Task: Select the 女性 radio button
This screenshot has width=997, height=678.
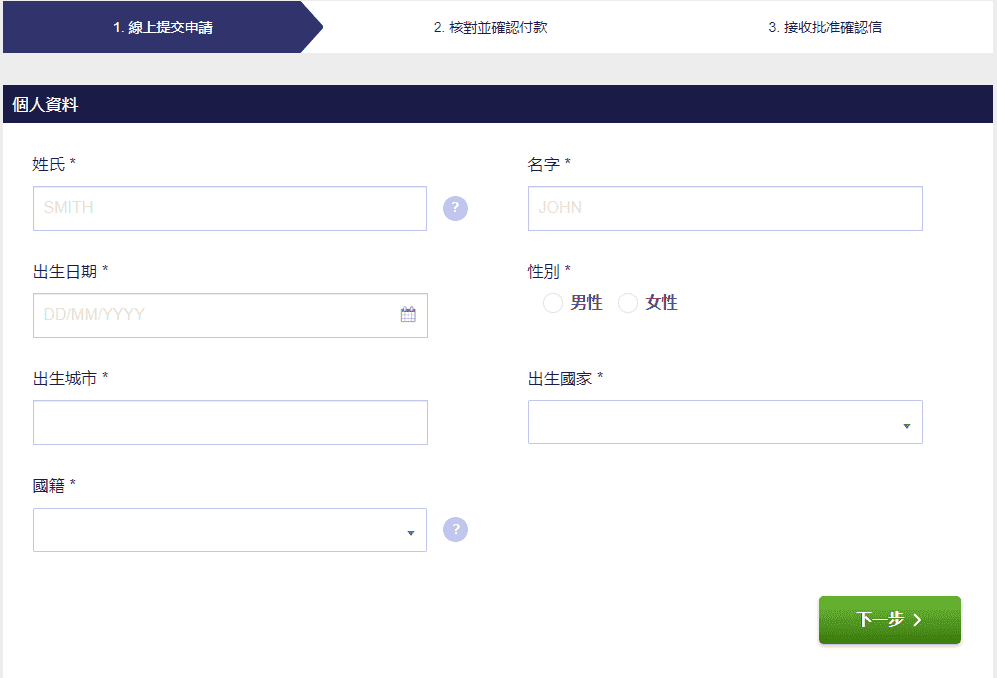Action: pos(628,303)
